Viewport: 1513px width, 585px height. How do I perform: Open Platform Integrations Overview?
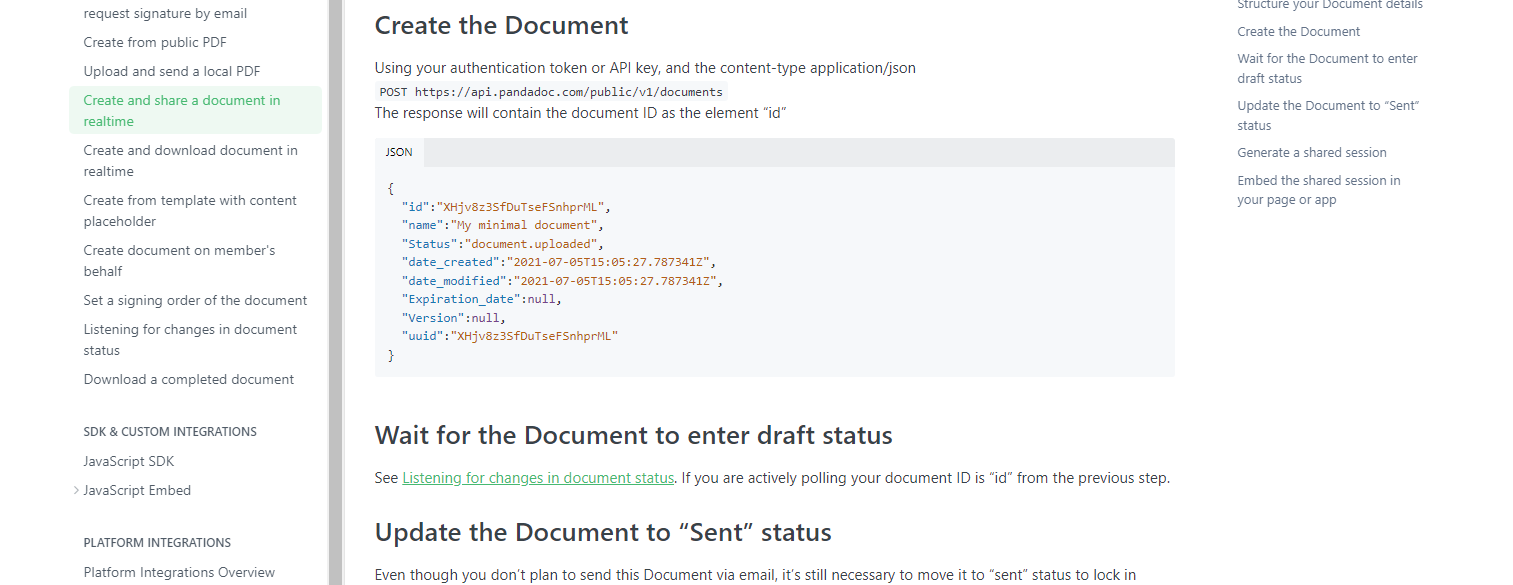pos(179,571)
